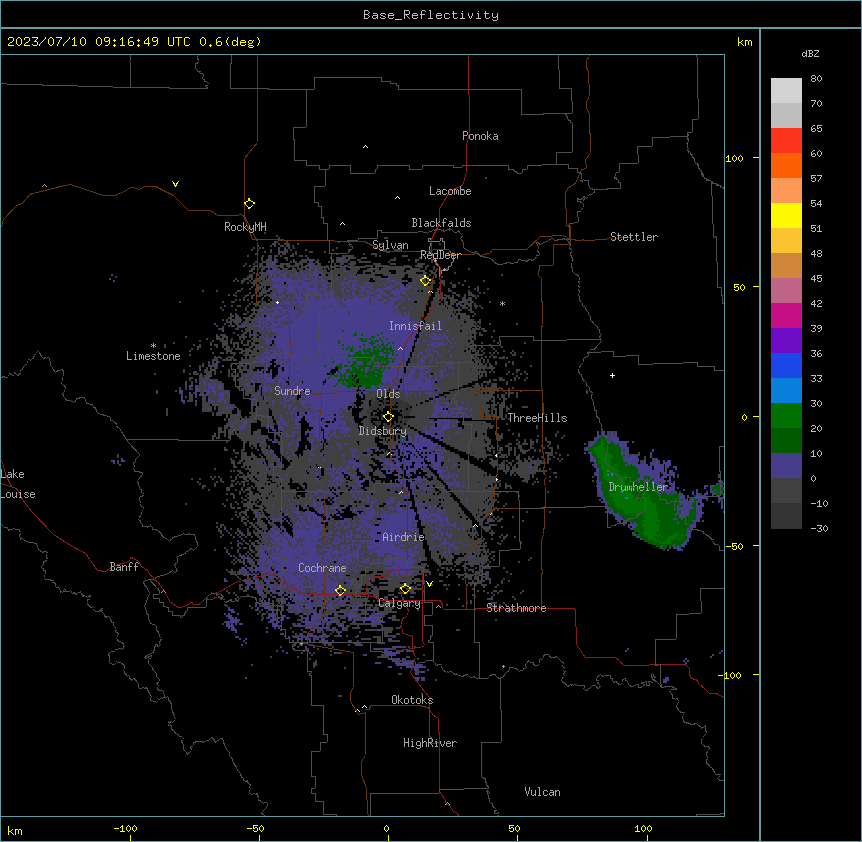Click the Banff label
The width and height of the screenshot is (862, 842).
pyautogui.click(x=124, y=567)
